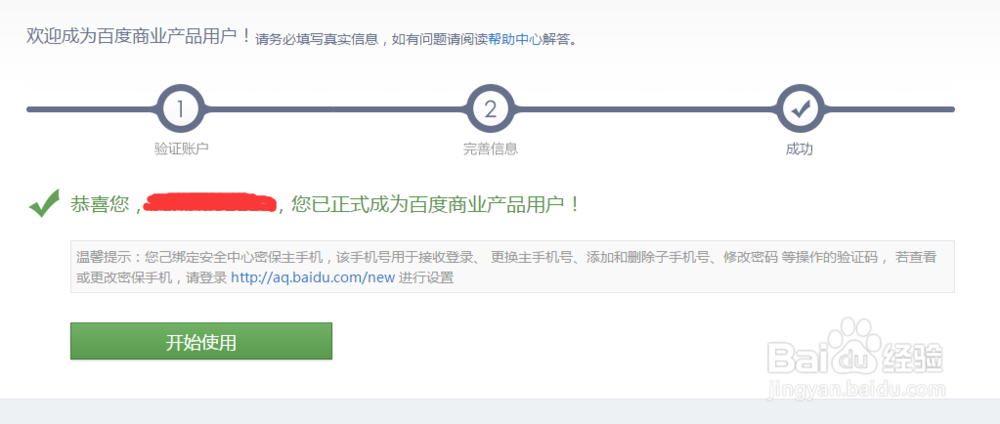Open the 帮助中心 link
Screen dimensions: 1000x424
point(515,39)
